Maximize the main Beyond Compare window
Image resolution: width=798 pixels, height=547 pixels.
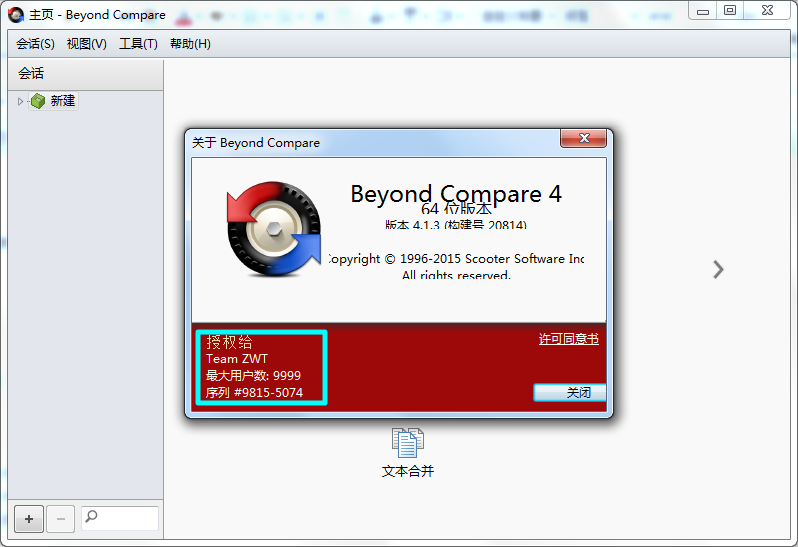coord(730,10)
